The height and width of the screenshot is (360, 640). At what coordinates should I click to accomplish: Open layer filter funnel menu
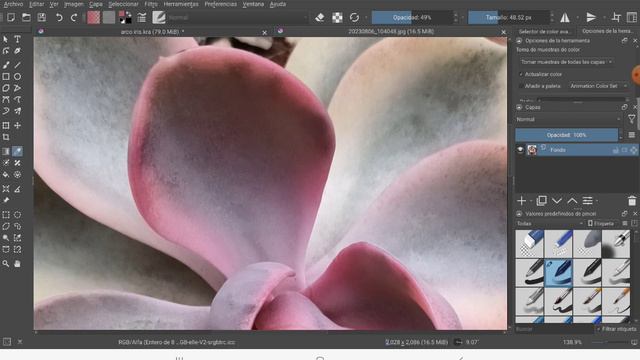(x=632, y=119)
